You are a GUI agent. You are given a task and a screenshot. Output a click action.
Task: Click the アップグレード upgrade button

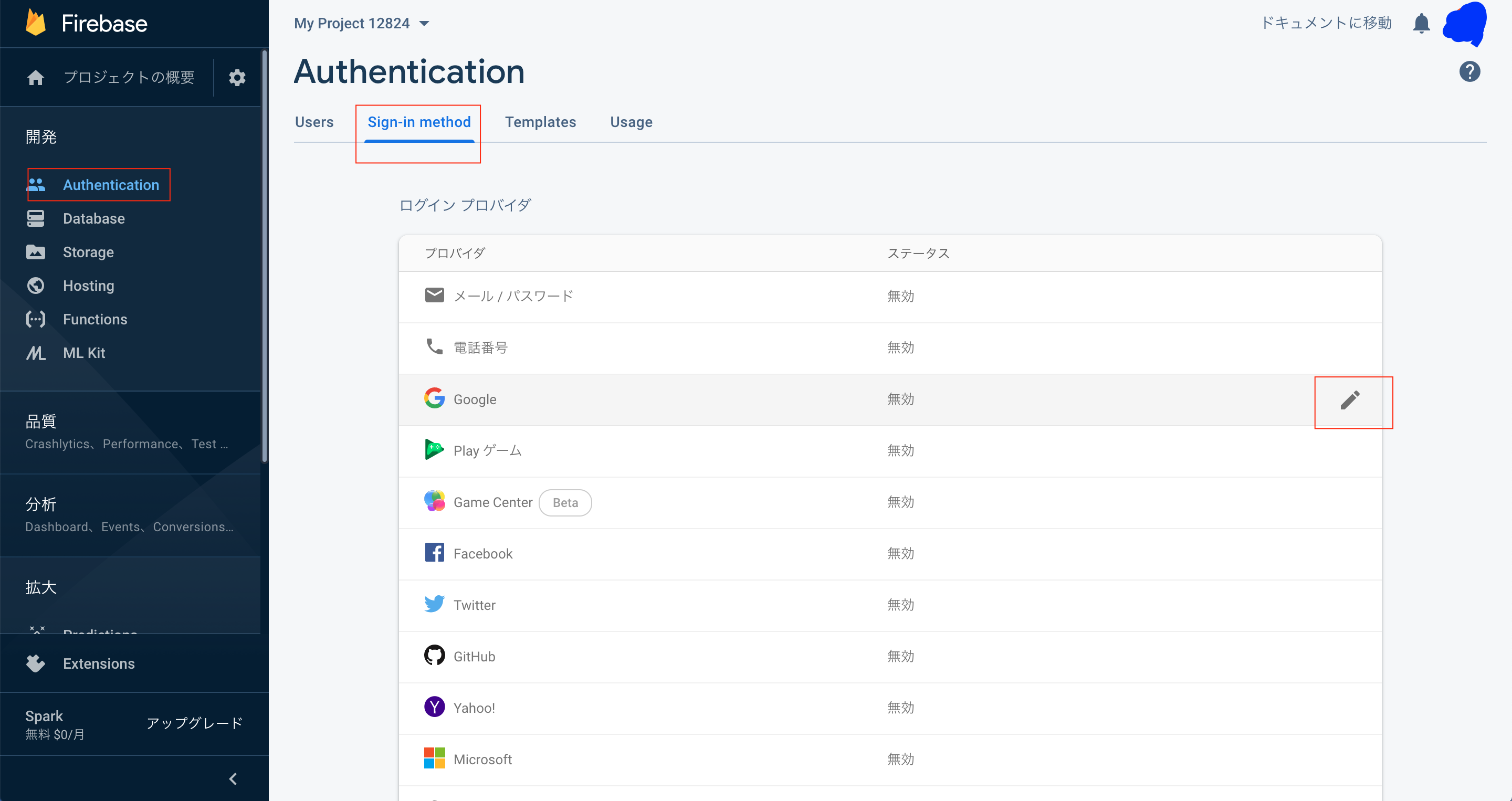194,723
